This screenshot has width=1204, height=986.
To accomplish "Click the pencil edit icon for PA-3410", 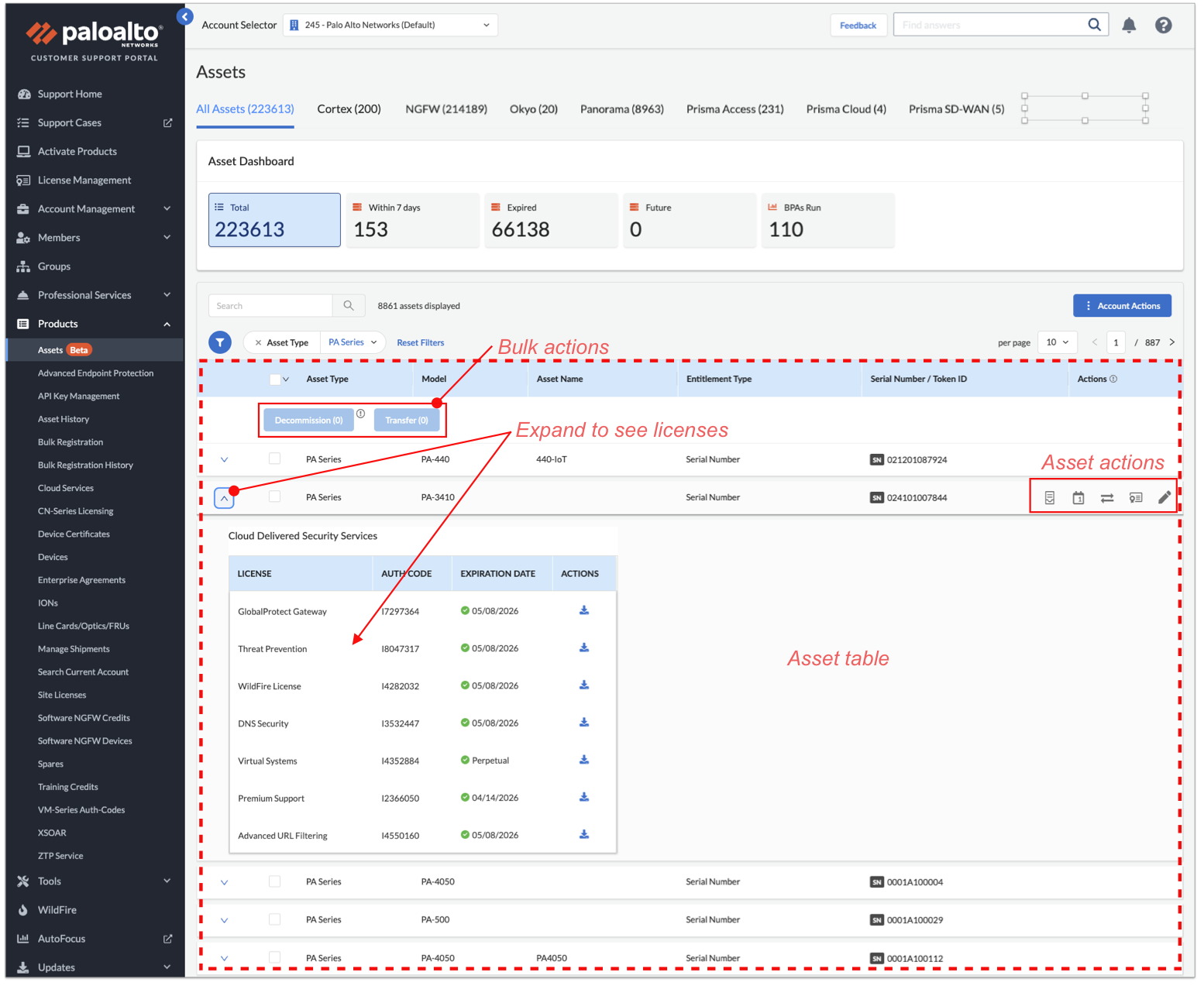I will click(1164, 498).
